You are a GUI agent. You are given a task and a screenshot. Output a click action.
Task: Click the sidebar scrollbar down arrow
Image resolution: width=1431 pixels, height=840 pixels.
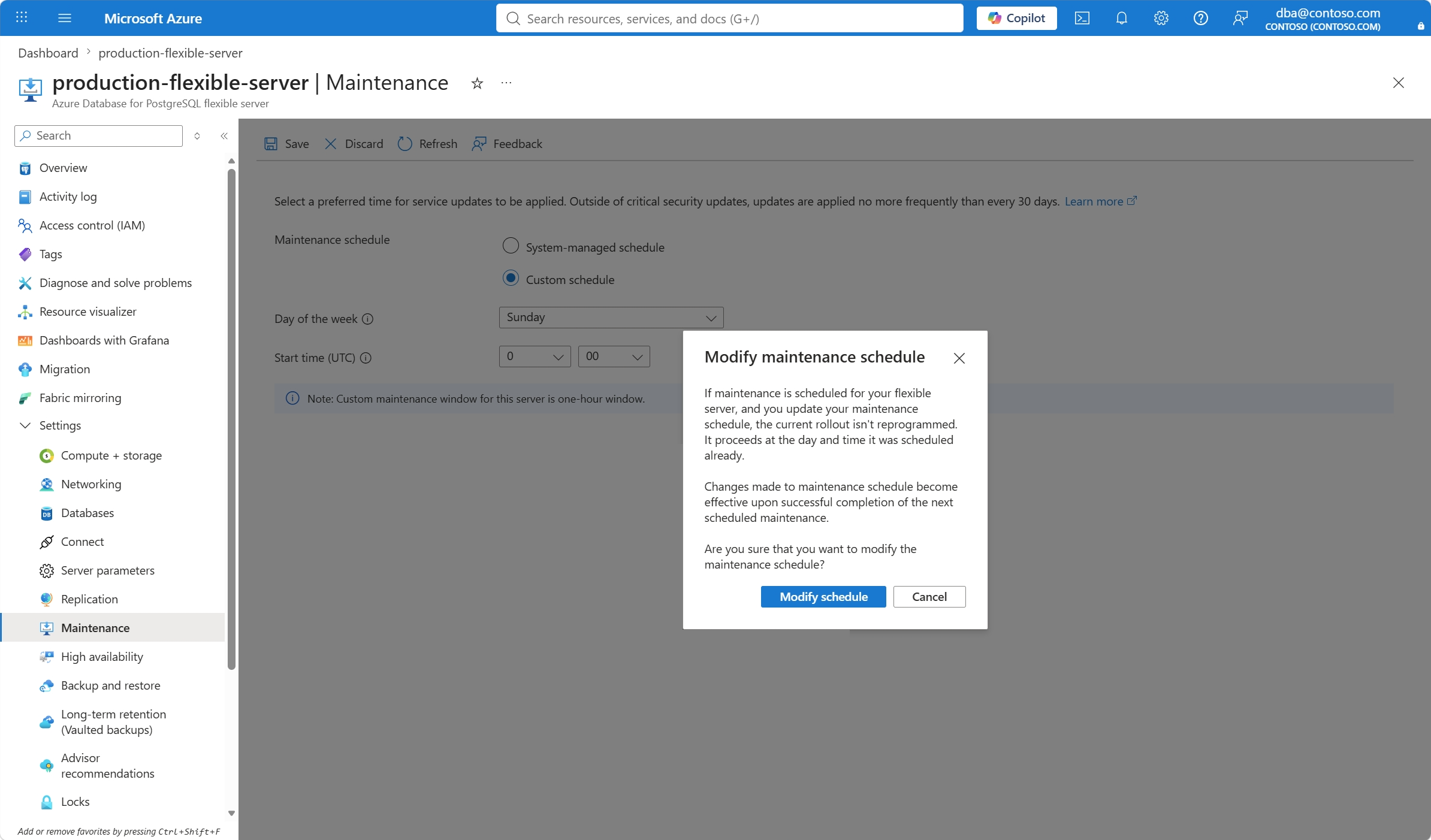pos(231,814)
